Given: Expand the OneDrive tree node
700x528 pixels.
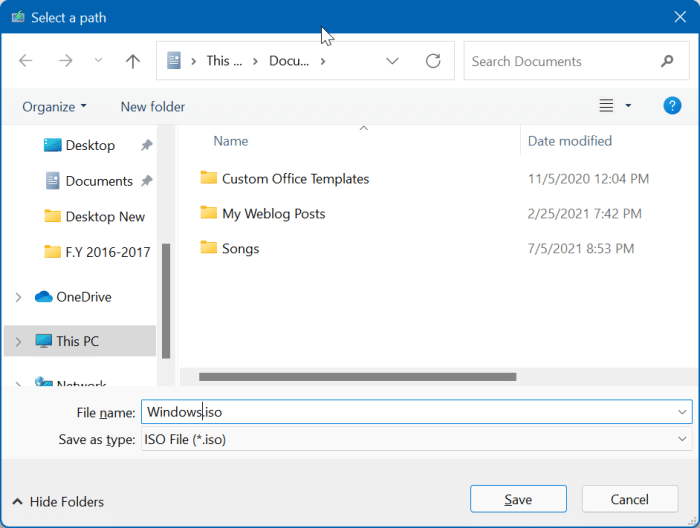Looking at the screenshot, I should pyautogui.click(x=18, y=297).
